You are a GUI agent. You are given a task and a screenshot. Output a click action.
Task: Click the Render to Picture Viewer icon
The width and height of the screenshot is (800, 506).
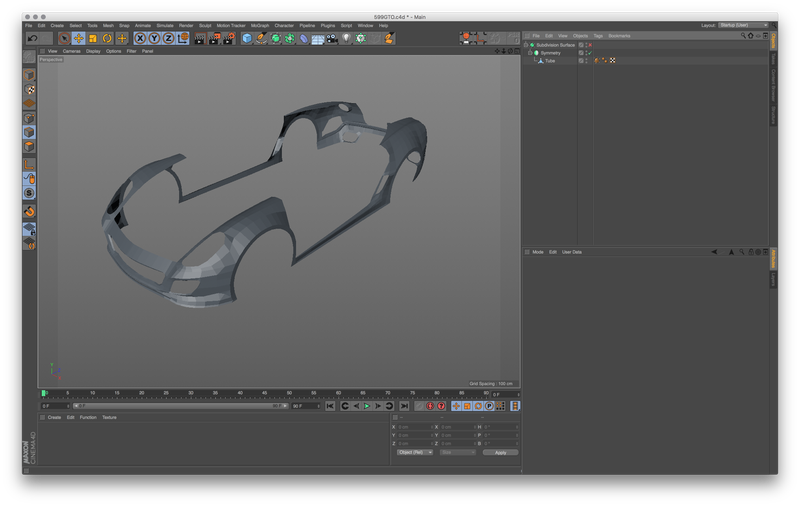coord(214,38)
